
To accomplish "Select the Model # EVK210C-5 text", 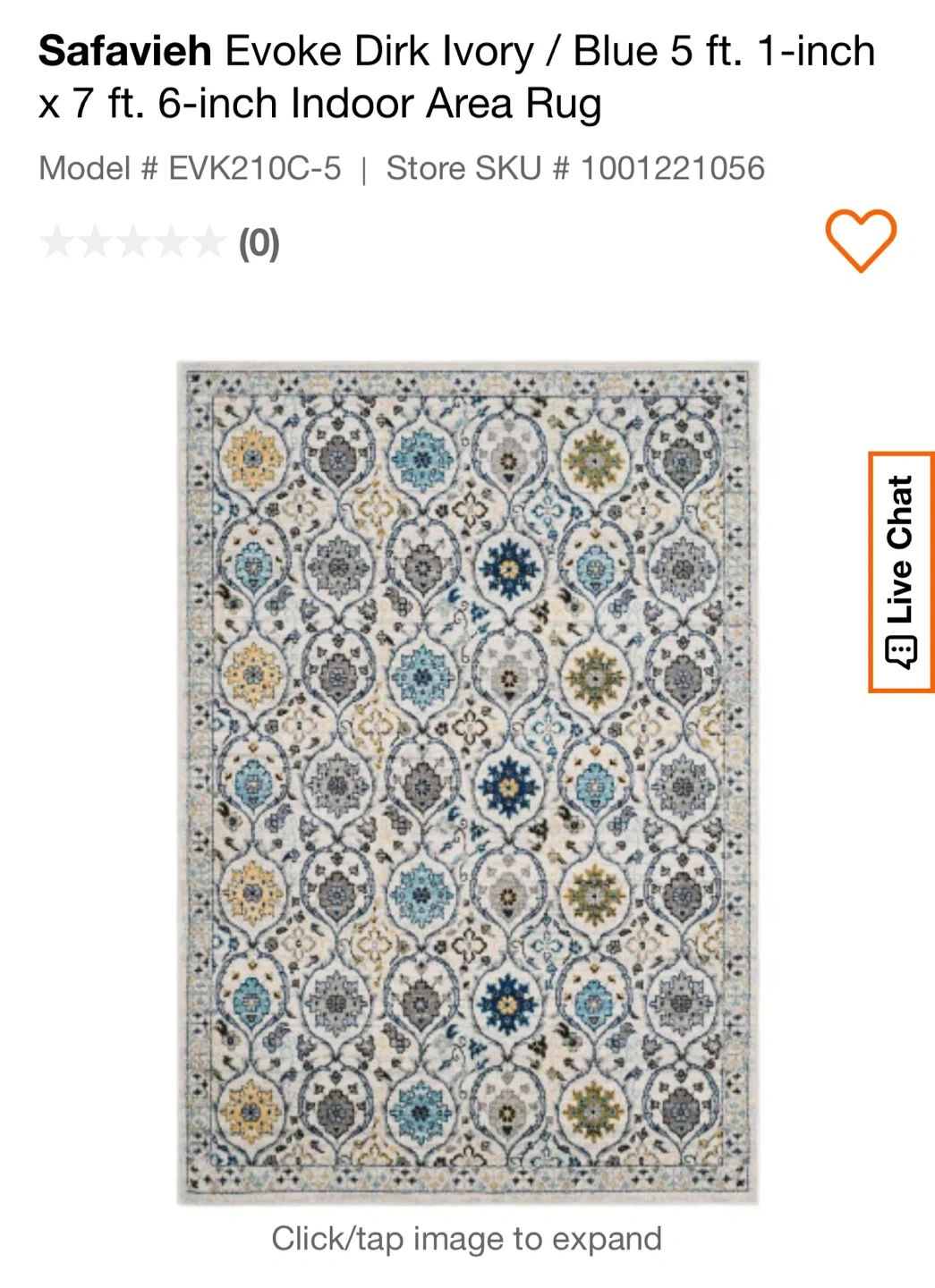I will click(190, 168).
